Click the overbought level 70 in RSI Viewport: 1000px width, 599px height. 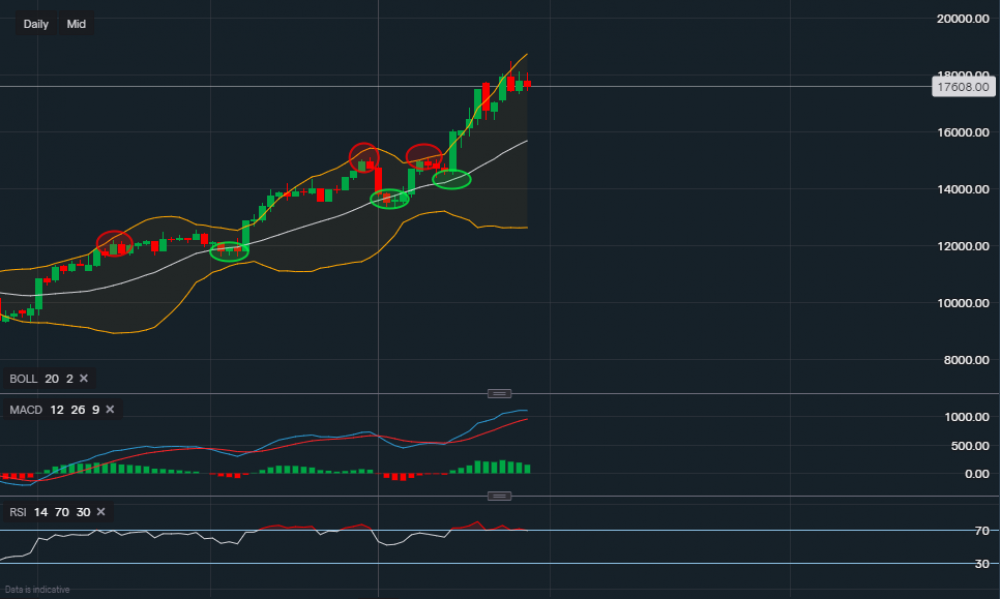pyautogui.click(x=61, y=512)
